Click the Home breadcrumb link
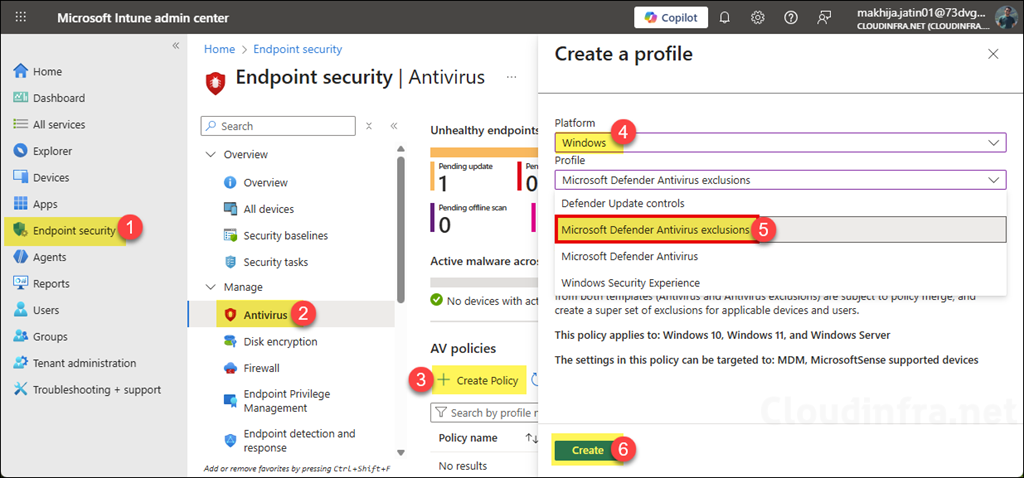 click(219, 49)
